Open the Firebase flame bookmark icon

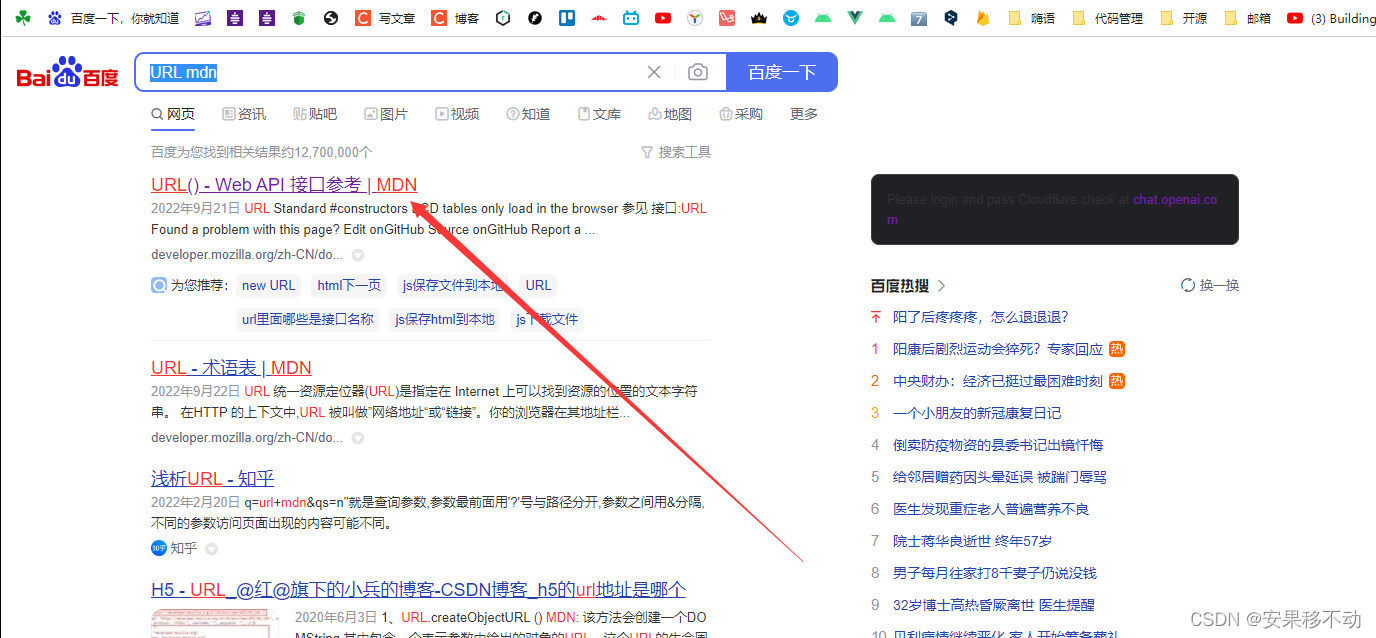pyautogui.click(x=983, y=18)
